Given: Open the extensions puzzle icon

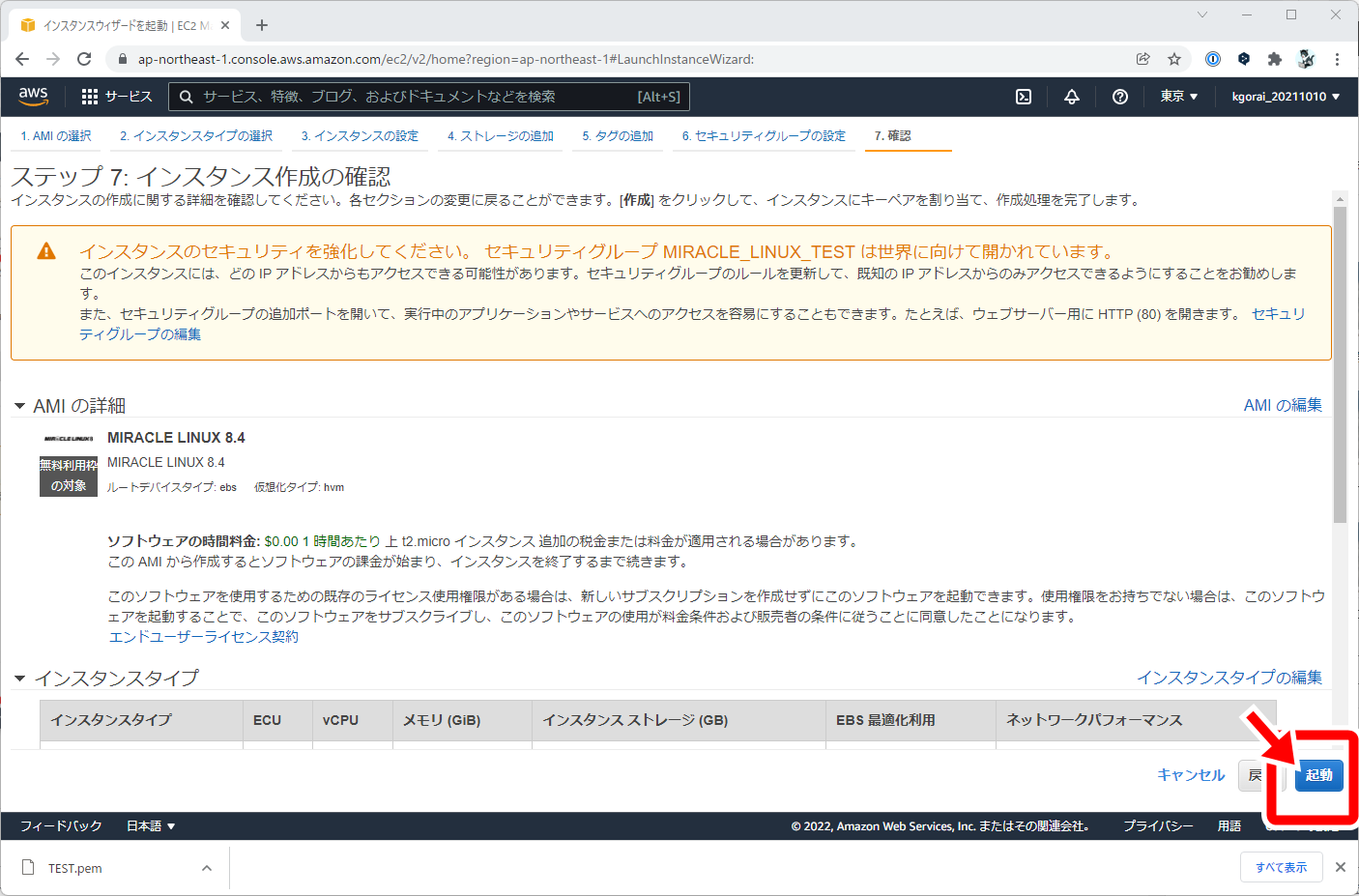Looking at the screenshot, I should [1275, 59].
